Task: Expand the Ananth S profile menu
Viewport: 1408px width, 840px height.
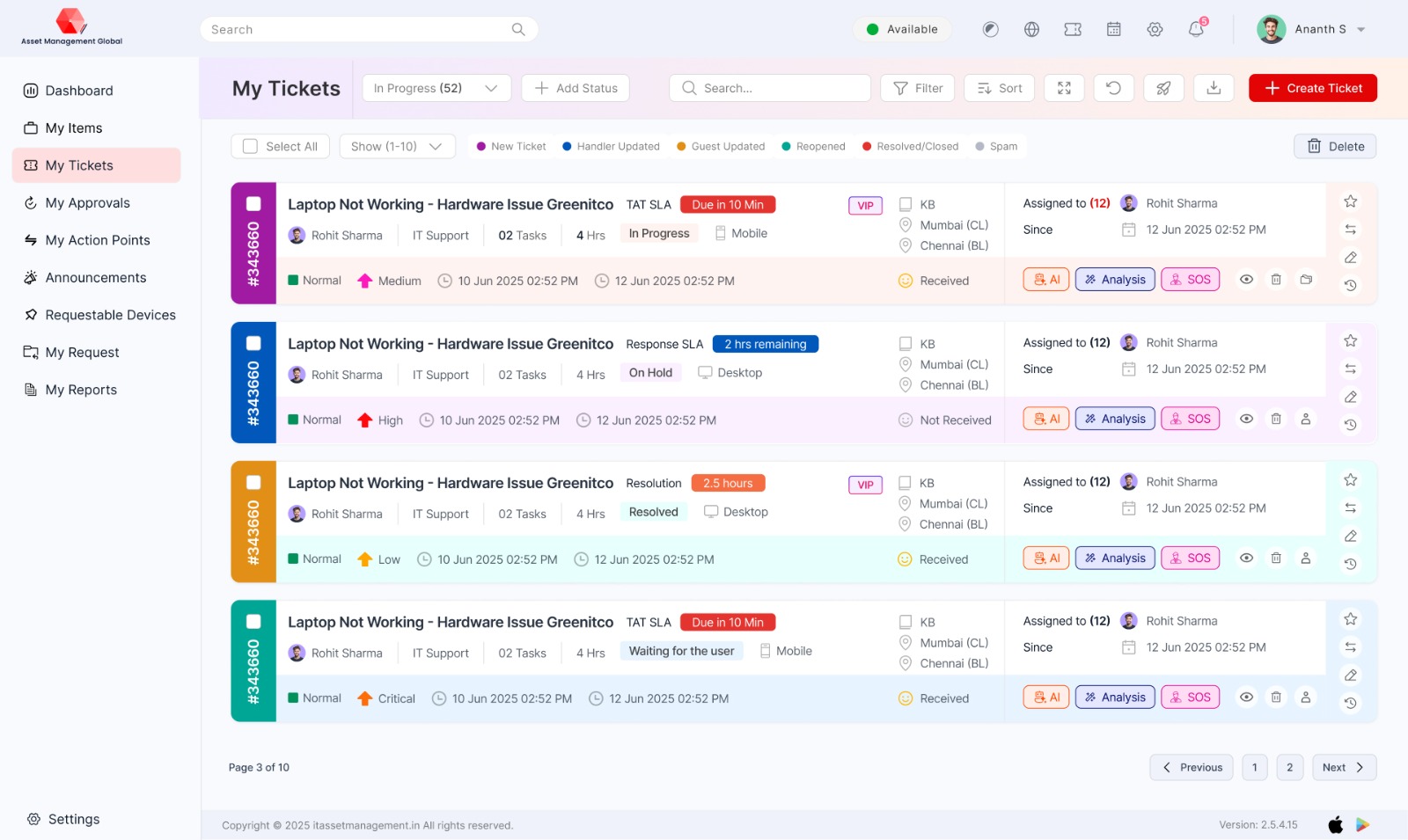Action: [1360, 29]
